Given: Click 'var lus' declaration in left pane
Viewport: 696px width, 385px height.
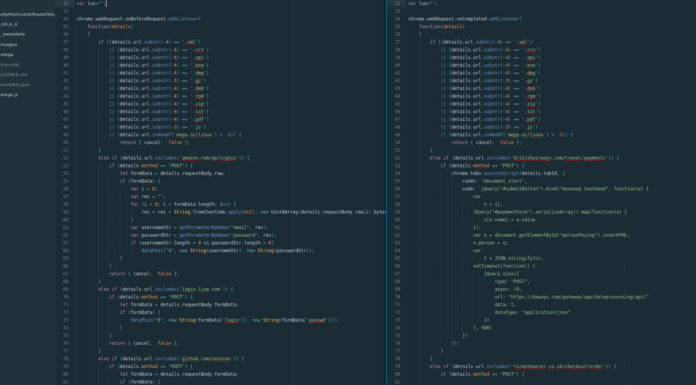Looking at the screenshot, I should coord(91,4).
